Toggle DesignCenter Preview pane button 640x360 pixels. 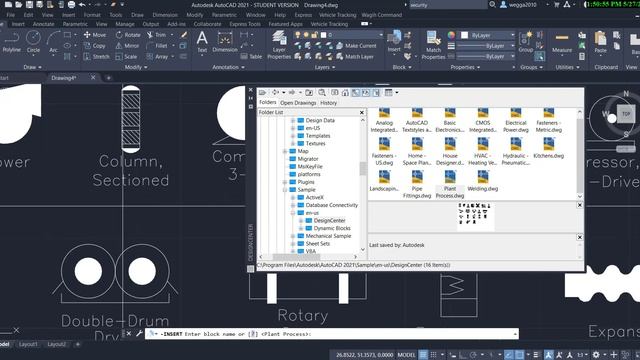[x=366, y=93]
